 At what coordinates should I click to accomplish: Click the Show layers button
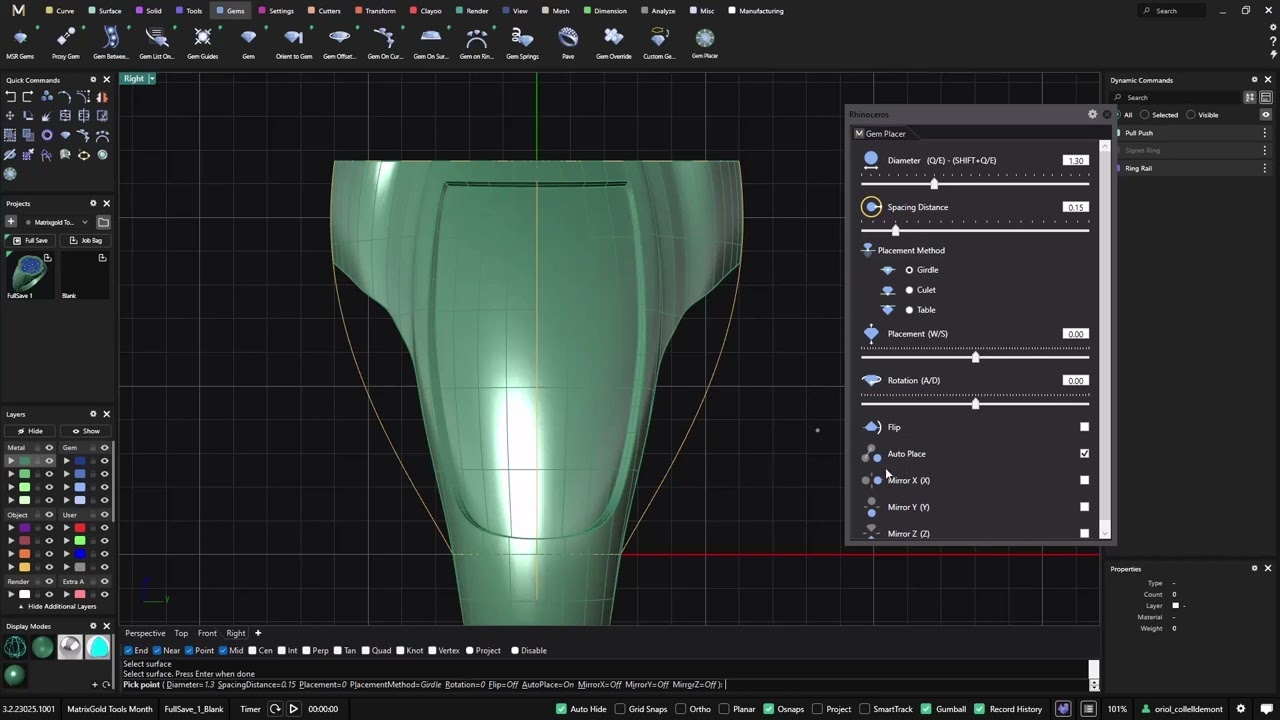86,431
